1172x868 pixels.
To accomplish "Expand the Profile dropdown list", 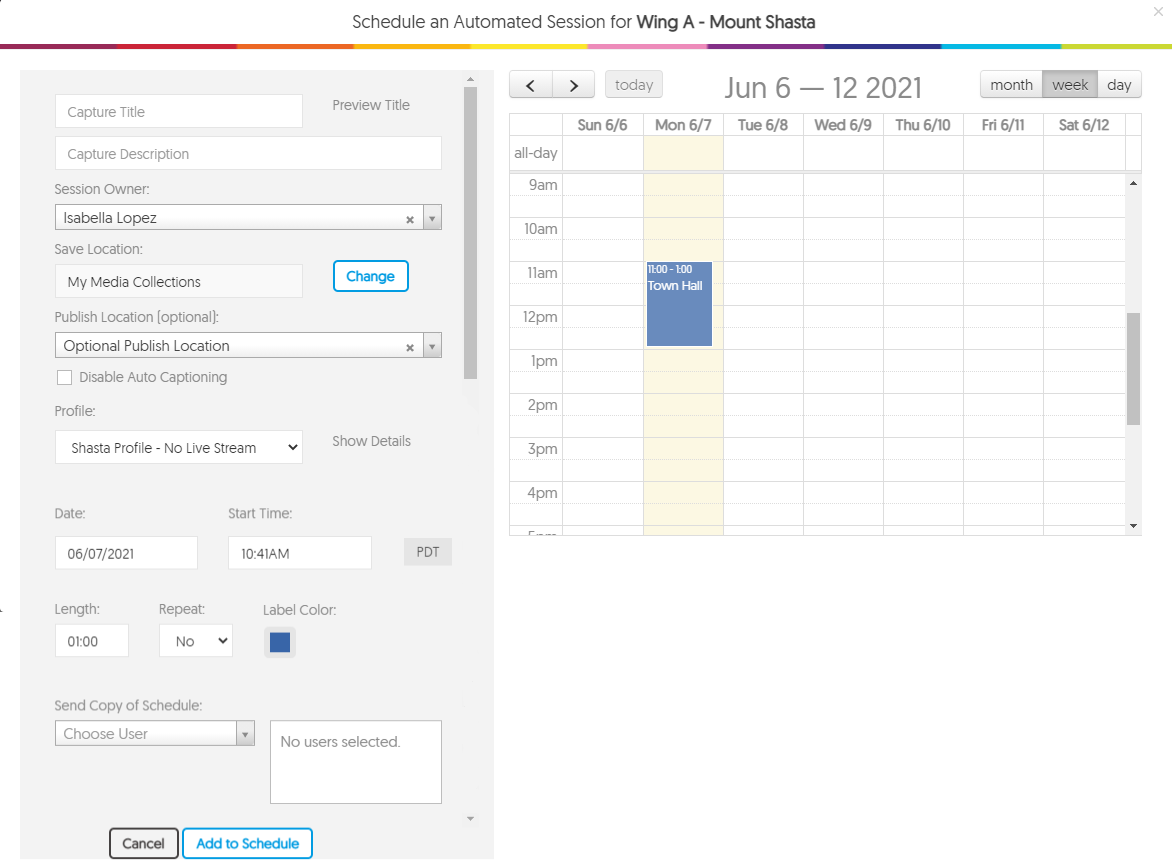I will pyautogui.click(x=178, y=448).
